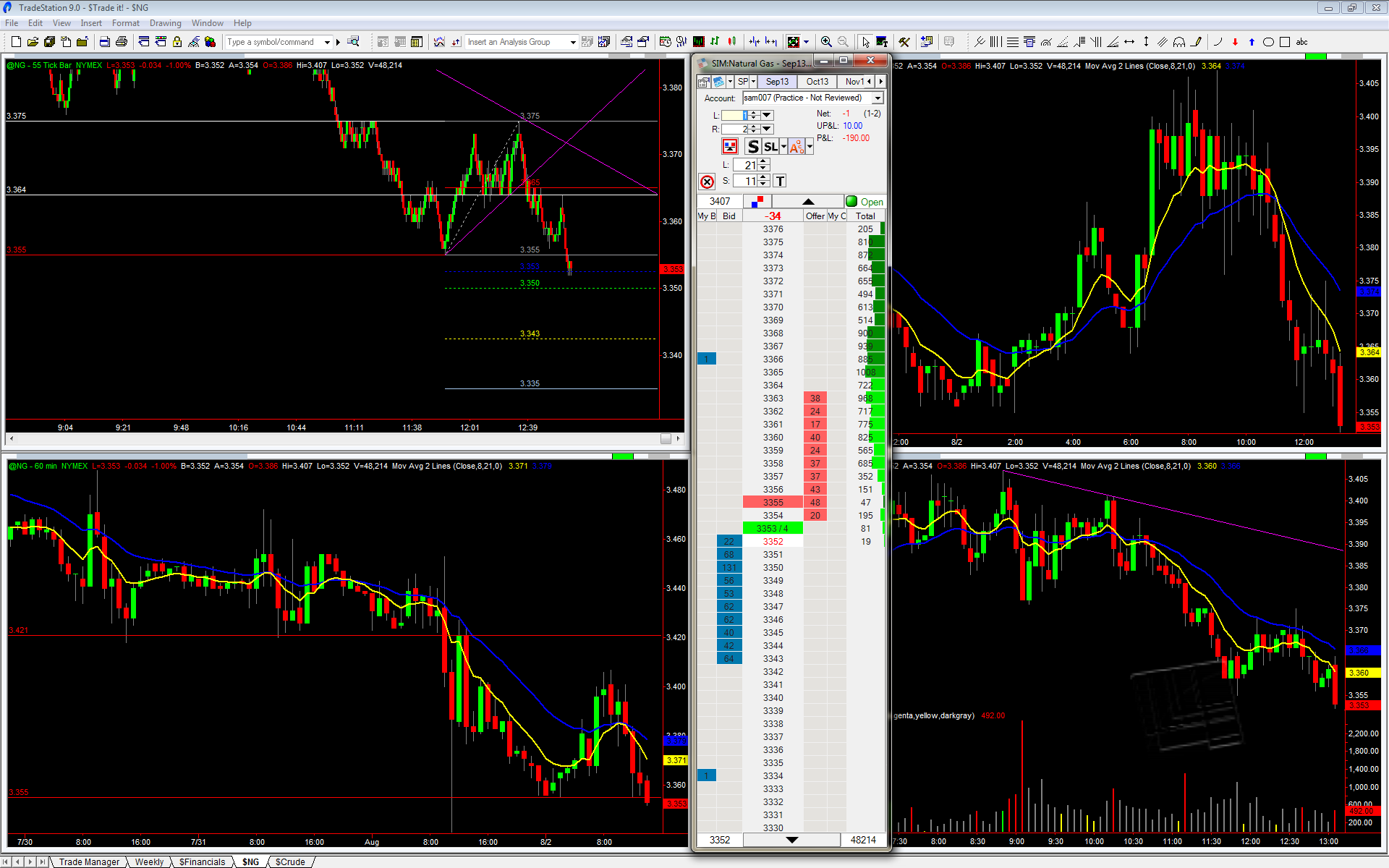
Task: Select the Rectangle drawing tool
Action: click(x=1285, y=42)
